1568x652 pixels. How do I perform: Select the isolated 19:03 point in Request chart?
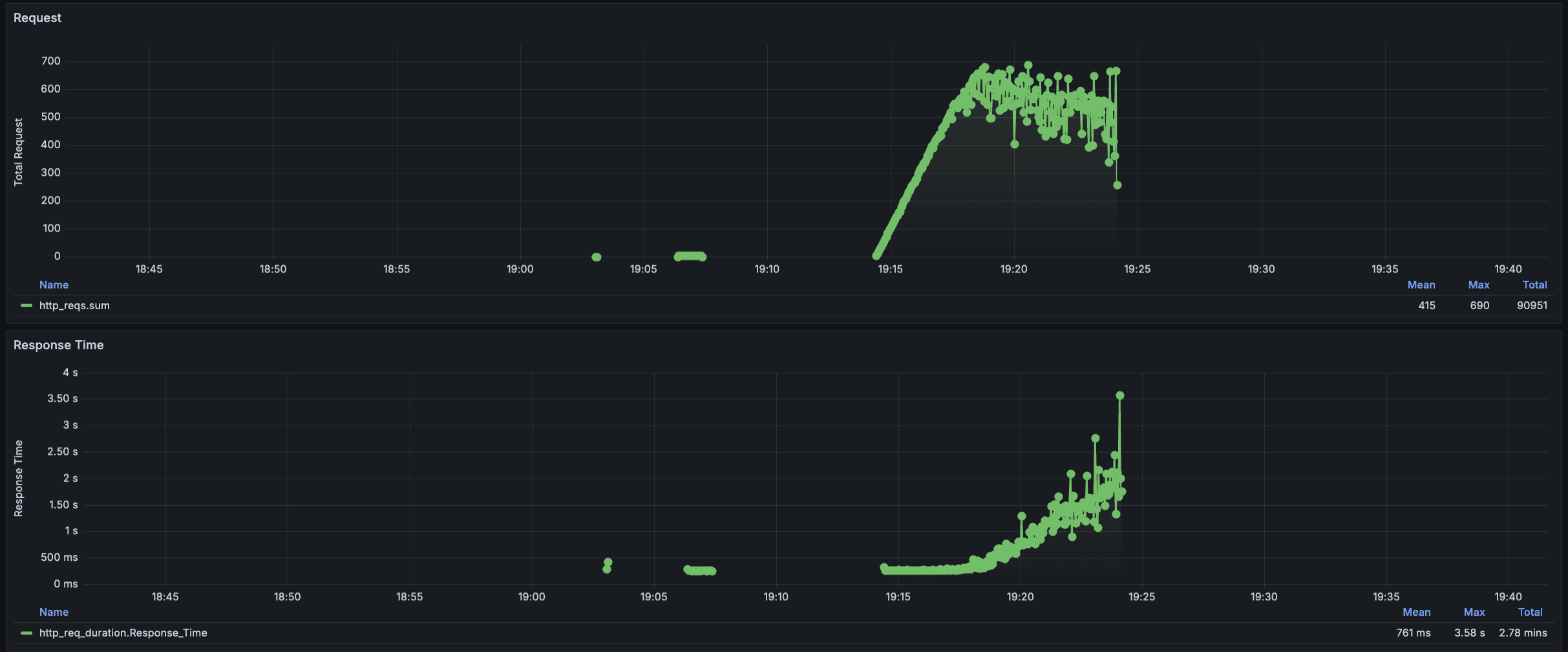(597, 257)
